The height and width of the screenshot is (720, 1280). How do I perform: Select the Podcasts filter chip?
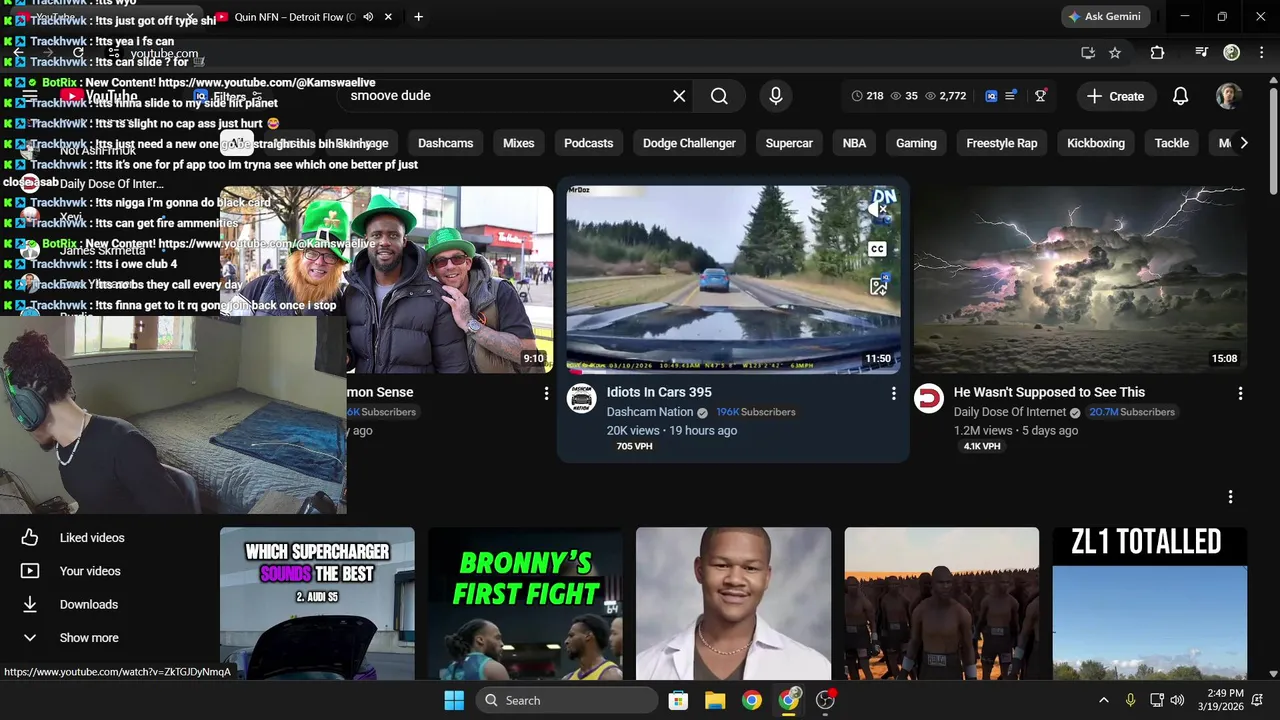click(x=588, y=143)
